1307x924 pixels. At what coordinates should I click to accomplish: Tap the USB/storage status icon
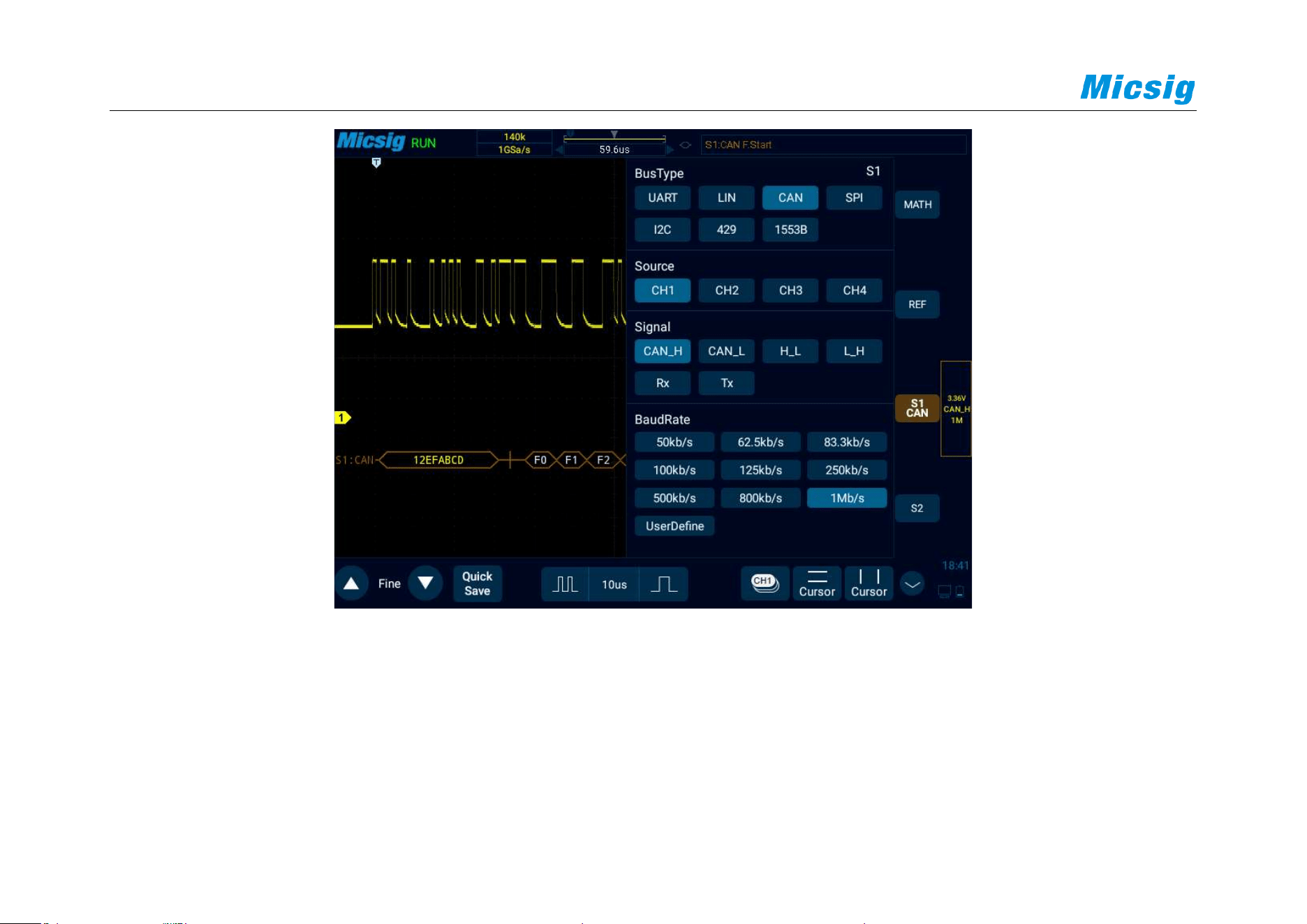(x=960, y=592)
